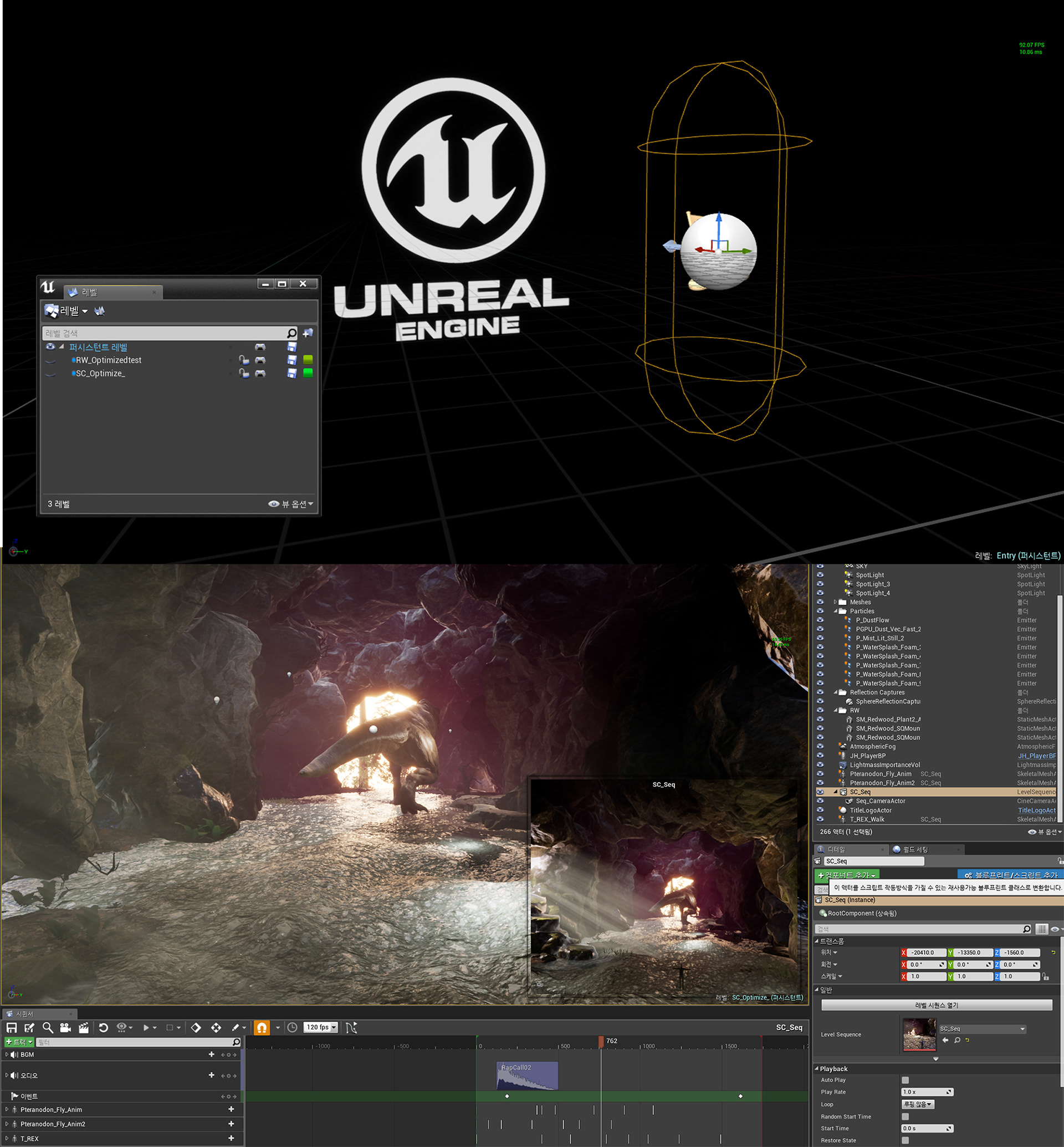The image size is (1064, 1147).
Task: Open 뷰 옵션 dropdown in World Outliner
Action: [x=1045, y=832]
